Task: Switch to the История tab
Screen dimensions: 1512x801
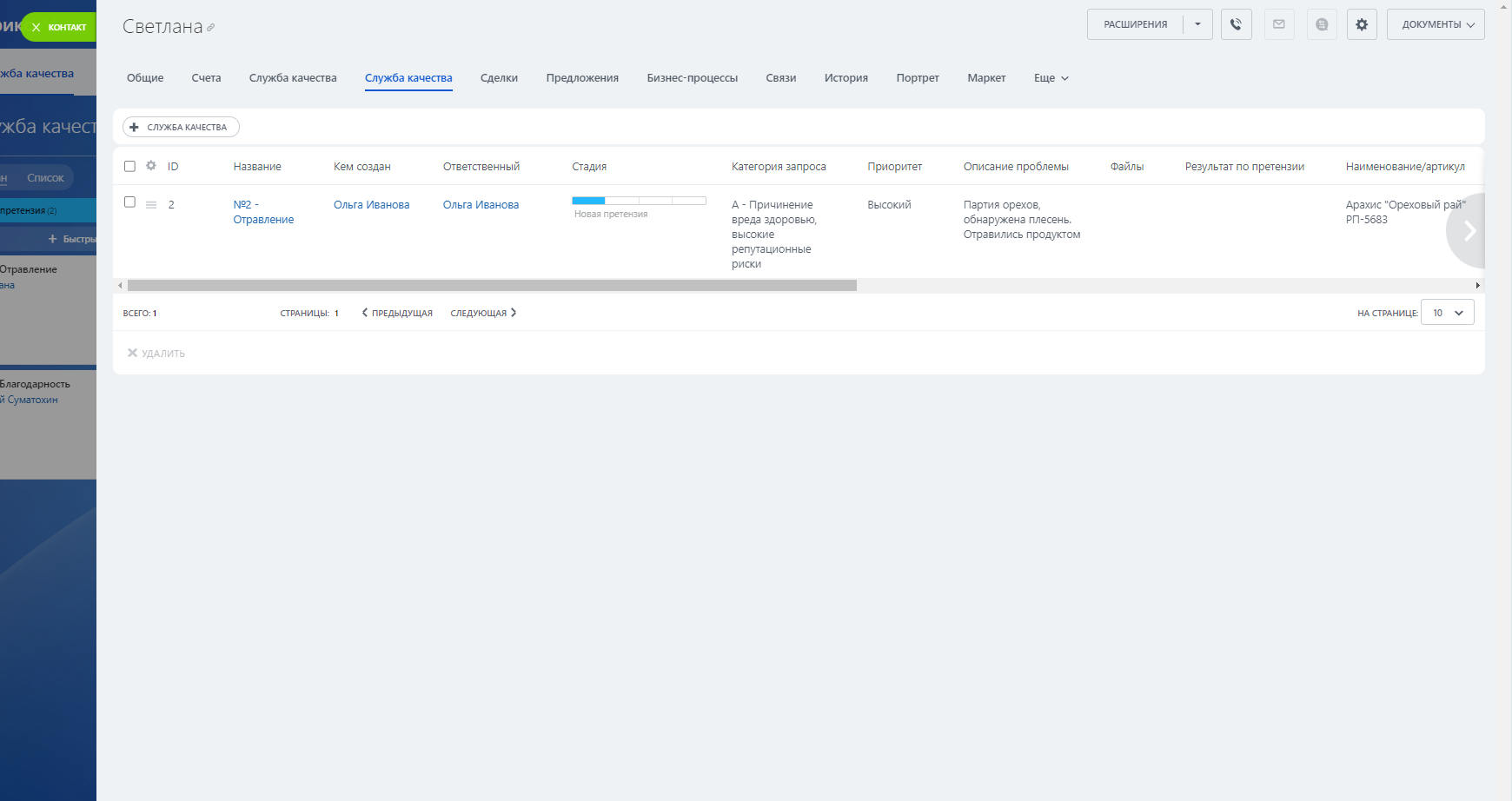Action: point(846,78)
